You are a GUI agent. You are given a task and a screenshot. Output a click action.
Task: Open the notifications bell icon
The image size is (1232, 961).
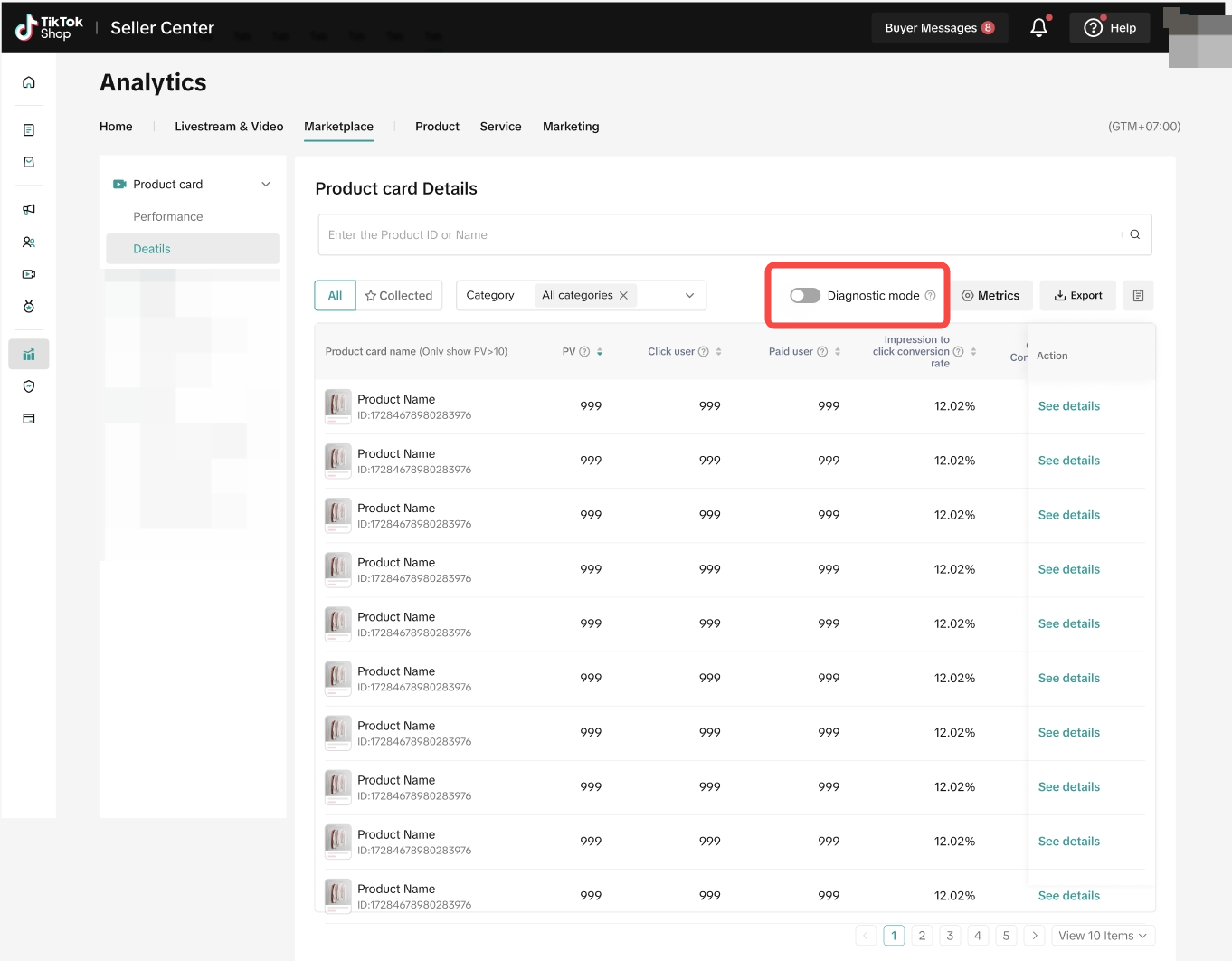(1038, 28)
